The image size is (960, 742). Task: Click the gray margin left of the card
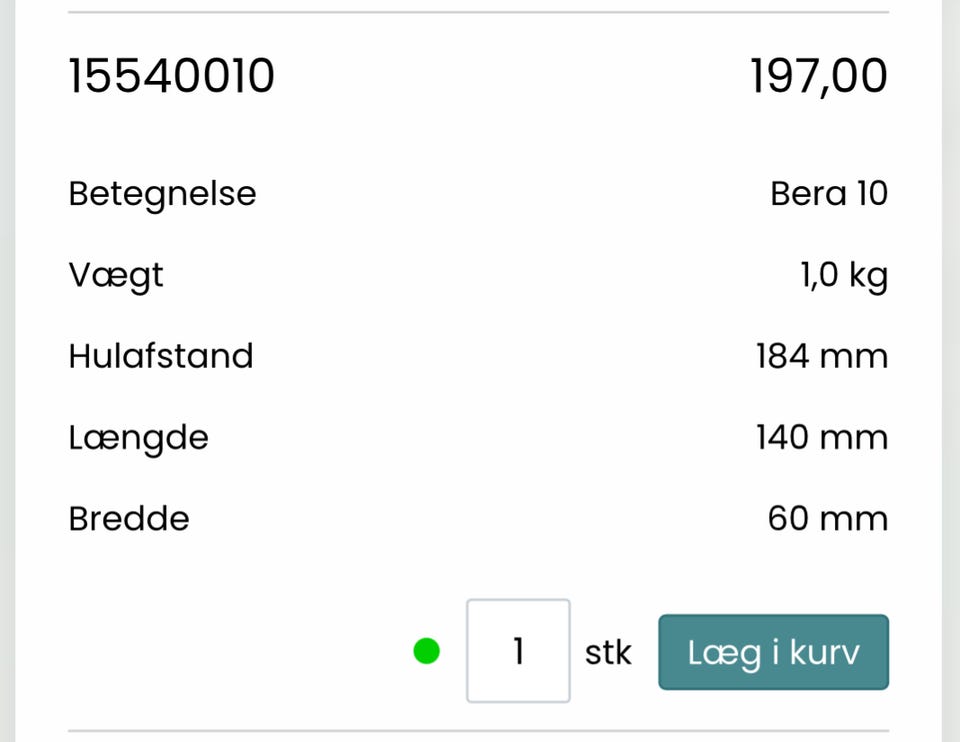(7, 371)
